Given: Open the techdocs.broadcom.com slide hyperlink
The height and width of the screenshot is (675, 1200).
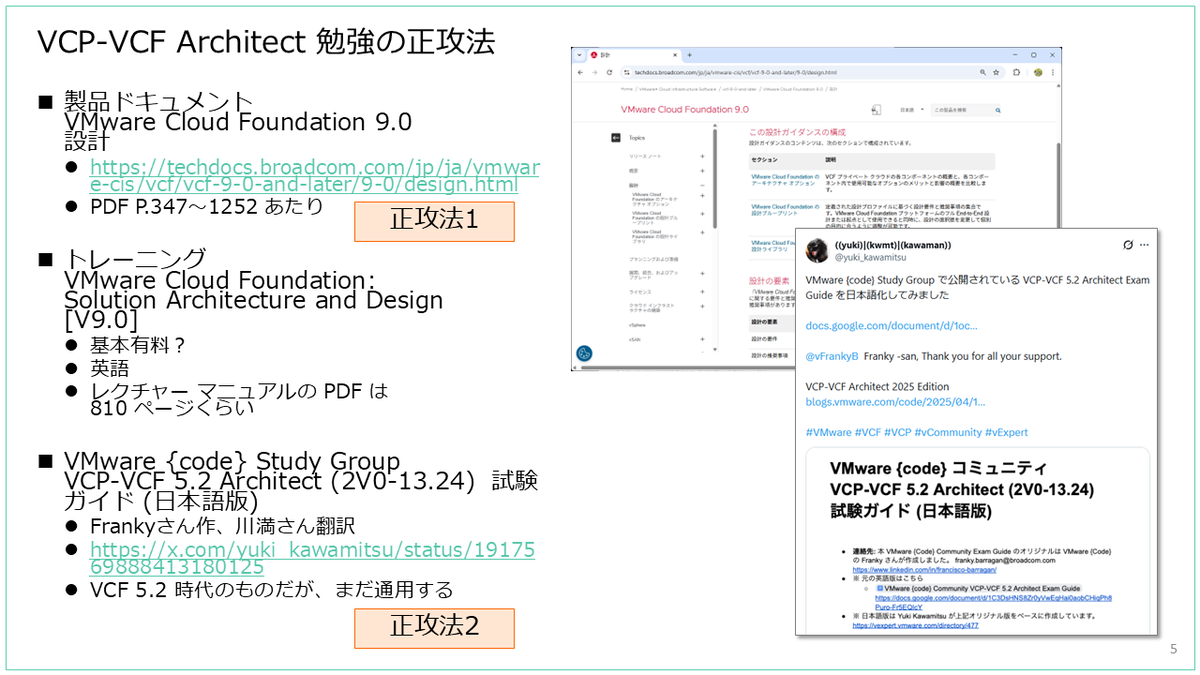Looking at the screenshot, I should click(x=314, y=175).
